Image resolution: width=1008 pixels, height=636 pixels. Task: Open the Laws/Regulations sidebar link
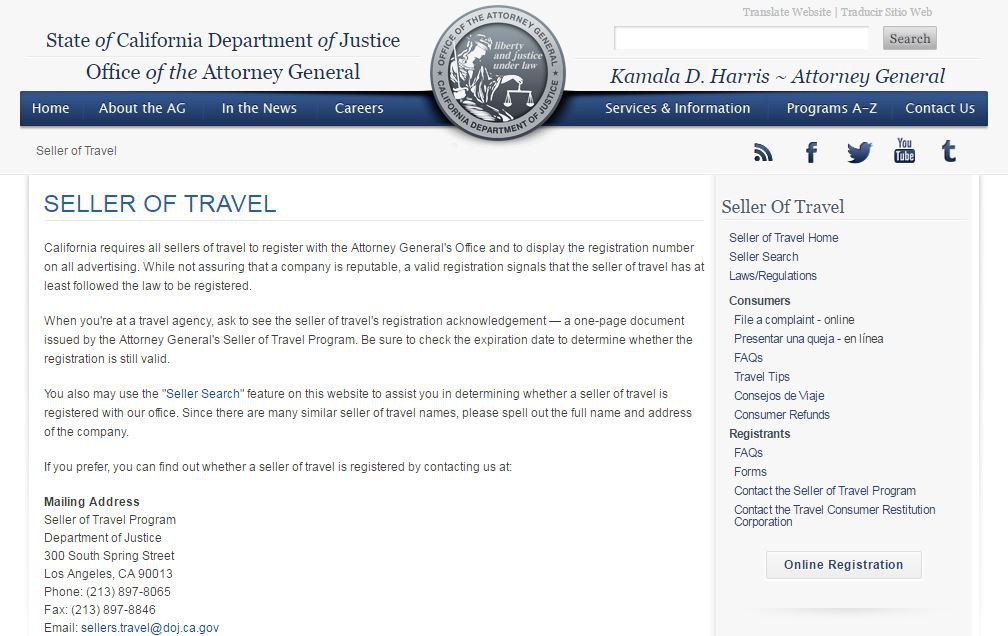pos(773,276)
